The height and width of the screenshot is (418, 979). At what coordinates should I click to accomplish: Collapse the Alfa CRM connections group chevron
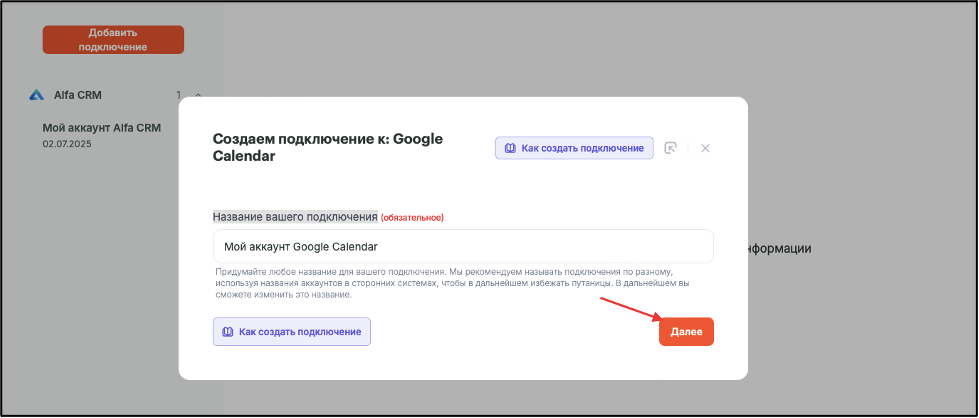coord(198,96)
